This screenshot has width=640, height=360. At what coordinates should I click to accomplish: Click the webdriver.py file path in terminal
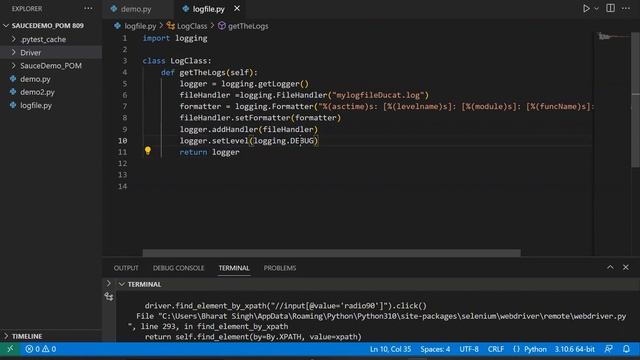tap(393, 316)
